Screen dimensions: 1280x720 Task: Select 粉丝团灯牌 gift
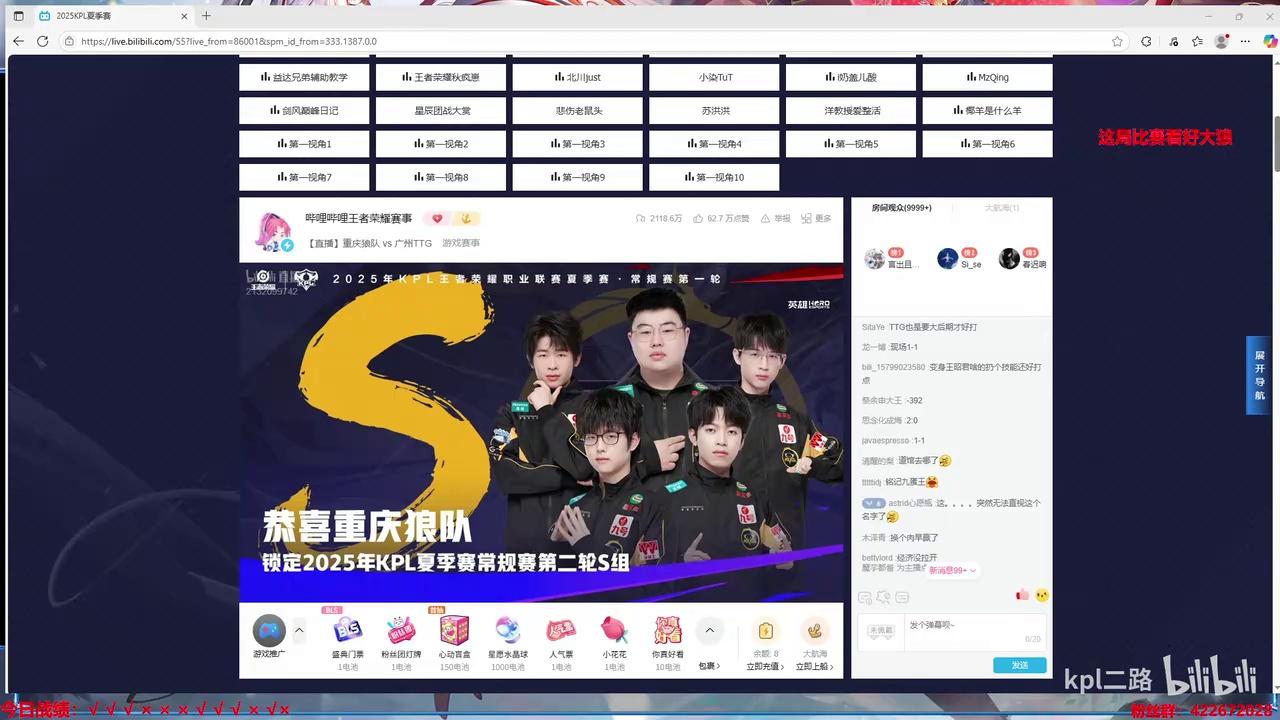[401, 640]
